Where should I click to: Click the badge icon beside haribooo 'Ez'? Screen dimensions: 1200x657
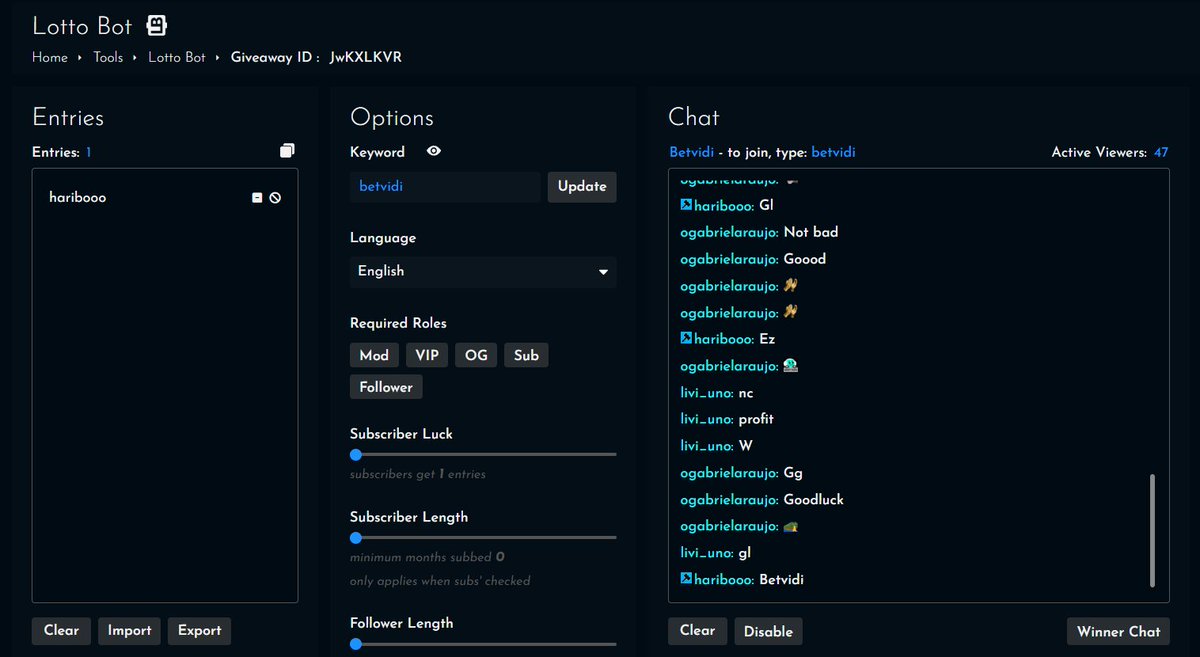click(686, 339)
